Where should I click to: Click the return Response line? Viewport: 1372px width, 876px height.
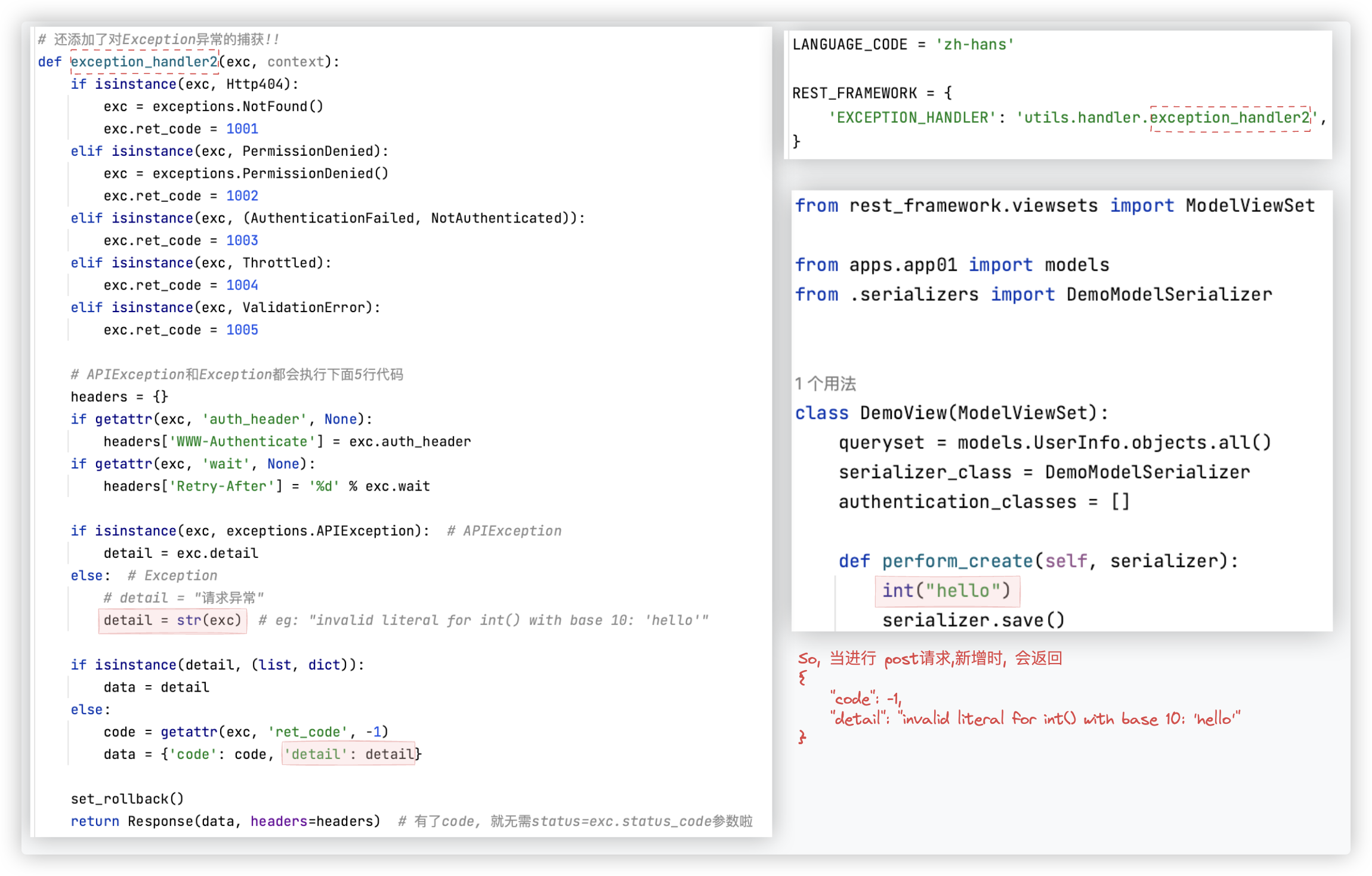(x=225, y=821)
